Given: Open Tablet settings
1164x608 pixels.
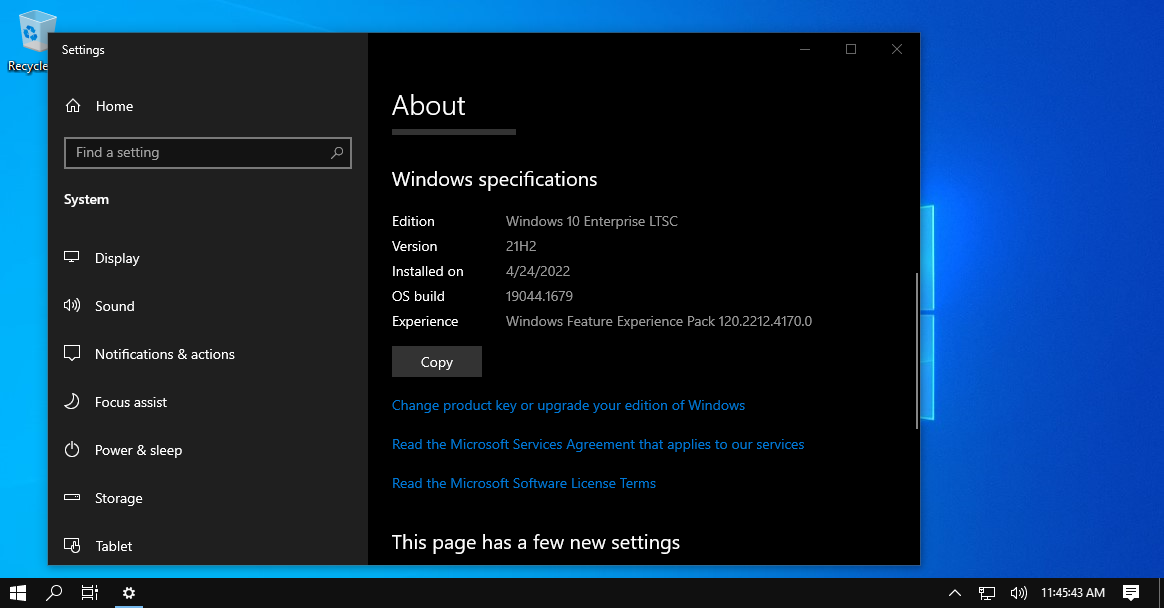Looking at the screenshot, I should [208, 546].
